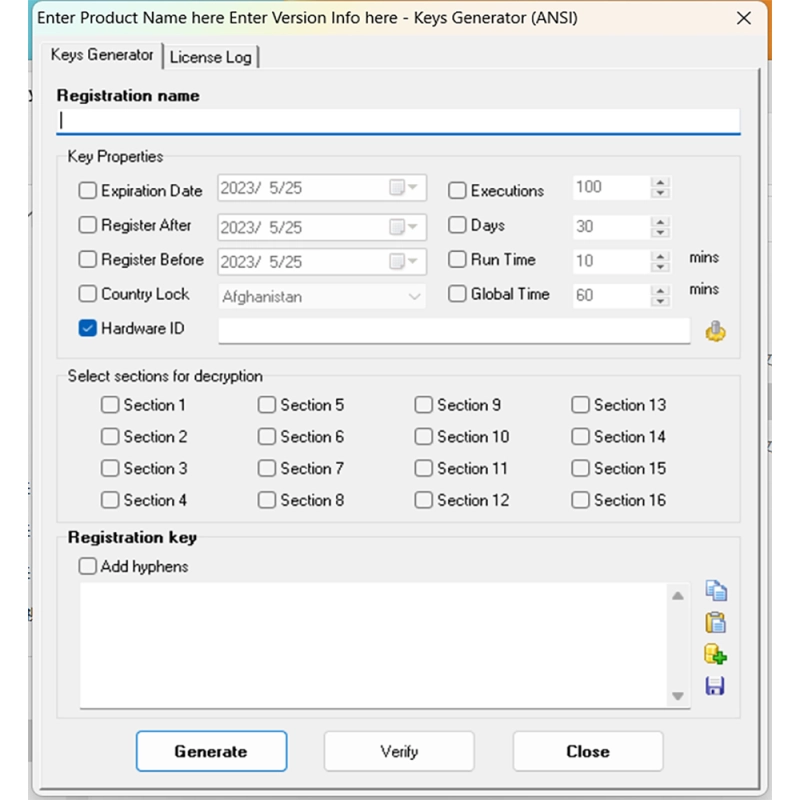This screenshot has height=800, width=800.
Task: Enable Add hyphens for the key
Action: [87, 566]
